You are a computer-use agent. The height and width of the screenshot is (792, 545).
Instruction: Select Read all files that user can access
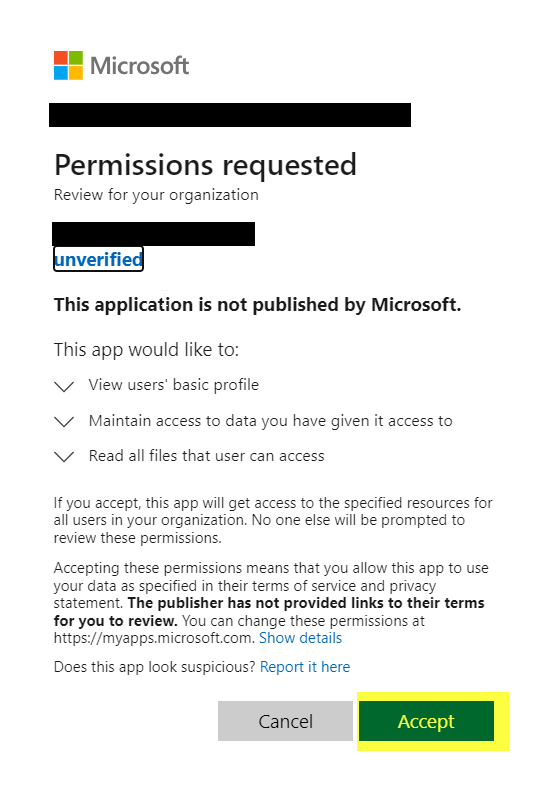[x=207, y=456]
